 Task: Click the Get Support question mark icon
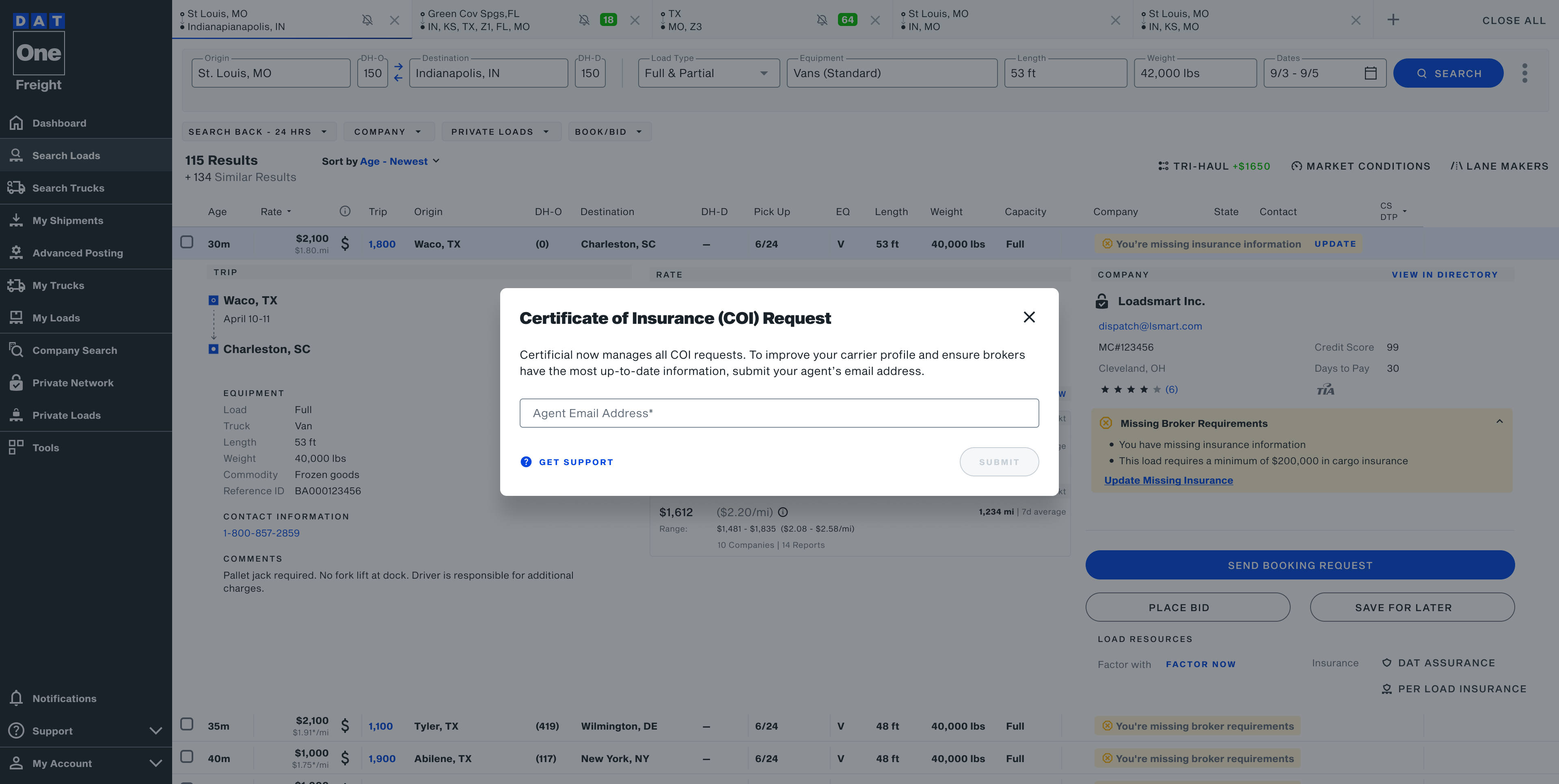(526, 461)
